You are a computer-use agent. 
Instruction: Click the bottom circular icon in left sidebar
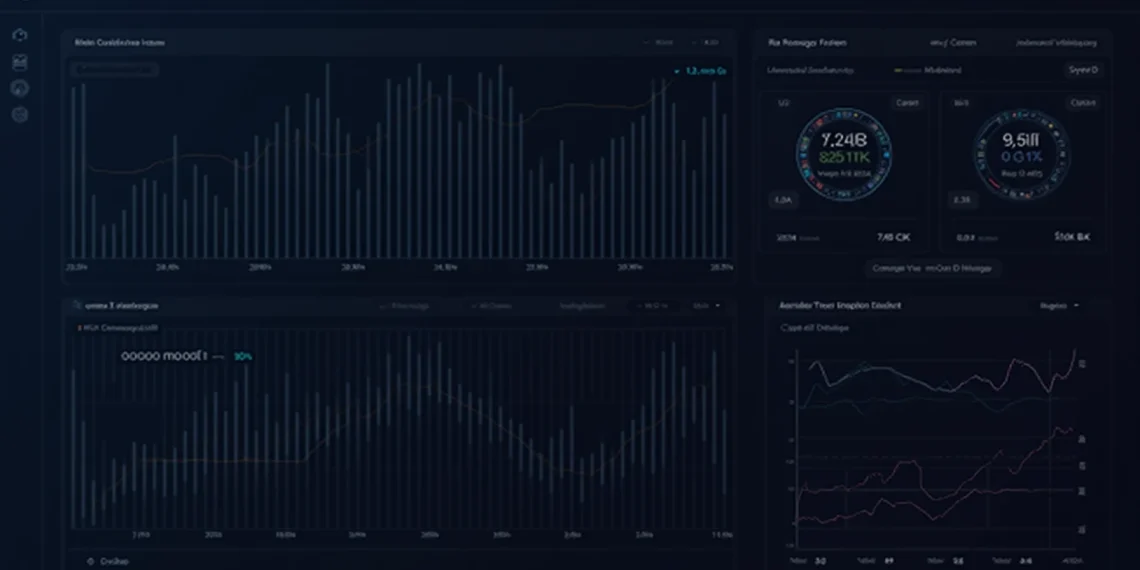pyautogui.click(x=20, y=115)
